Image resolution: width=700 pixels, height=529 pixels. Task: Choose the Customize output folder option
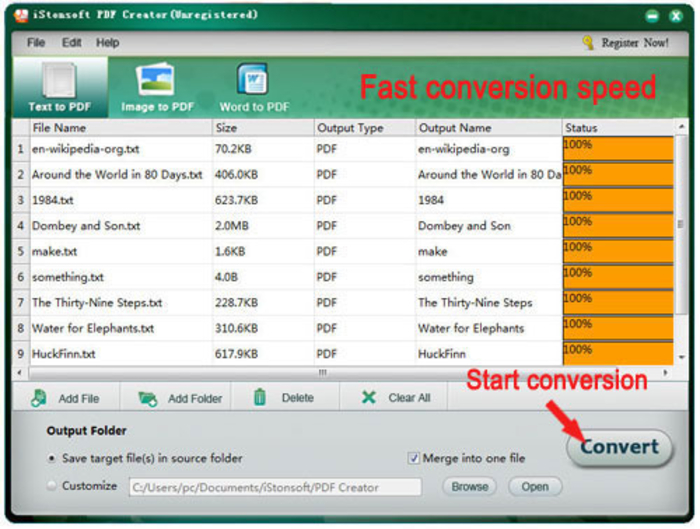52,486
